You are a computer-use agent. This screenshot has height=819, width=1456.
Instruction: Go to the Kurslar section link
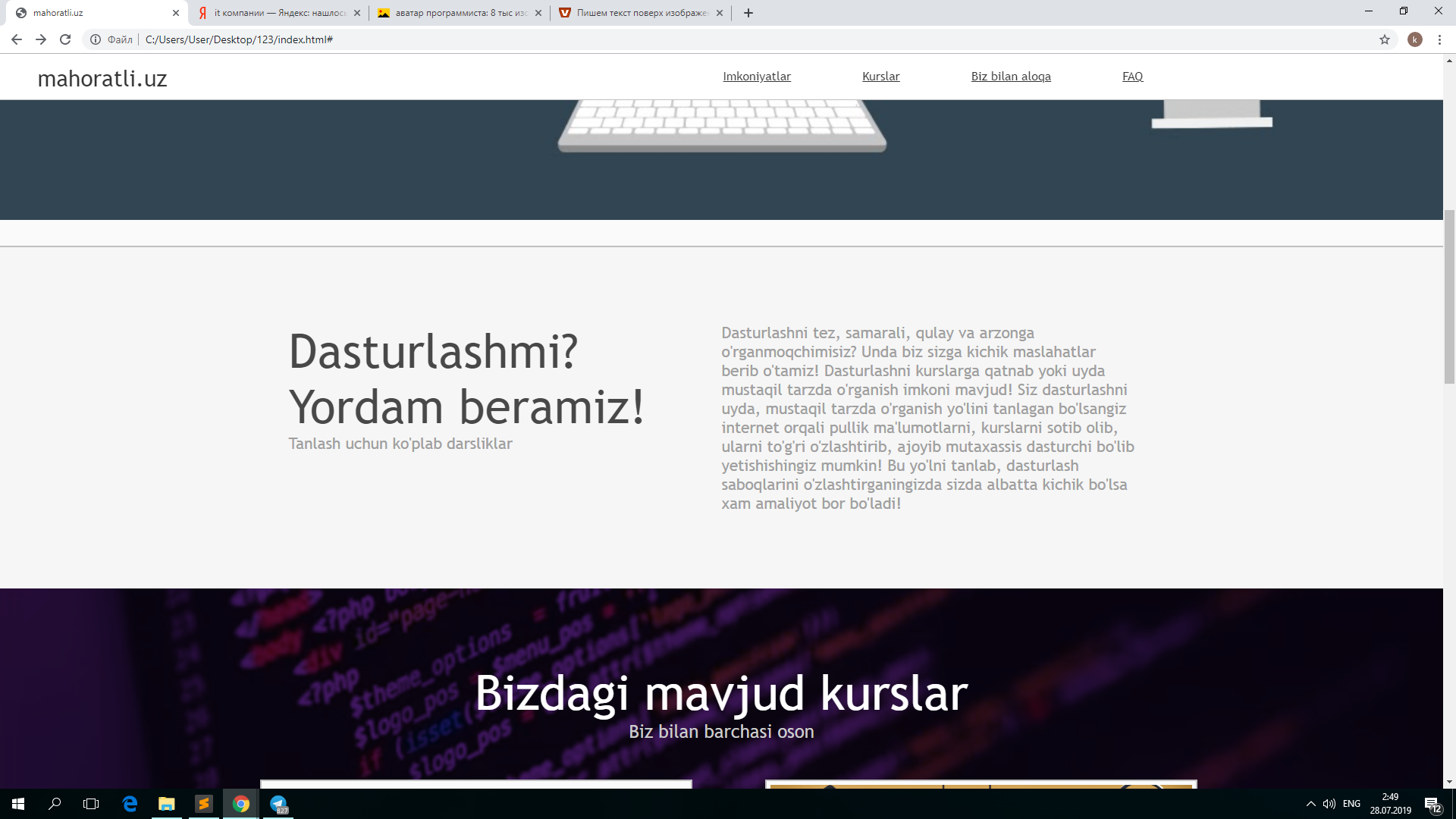[x=880, y=77]
